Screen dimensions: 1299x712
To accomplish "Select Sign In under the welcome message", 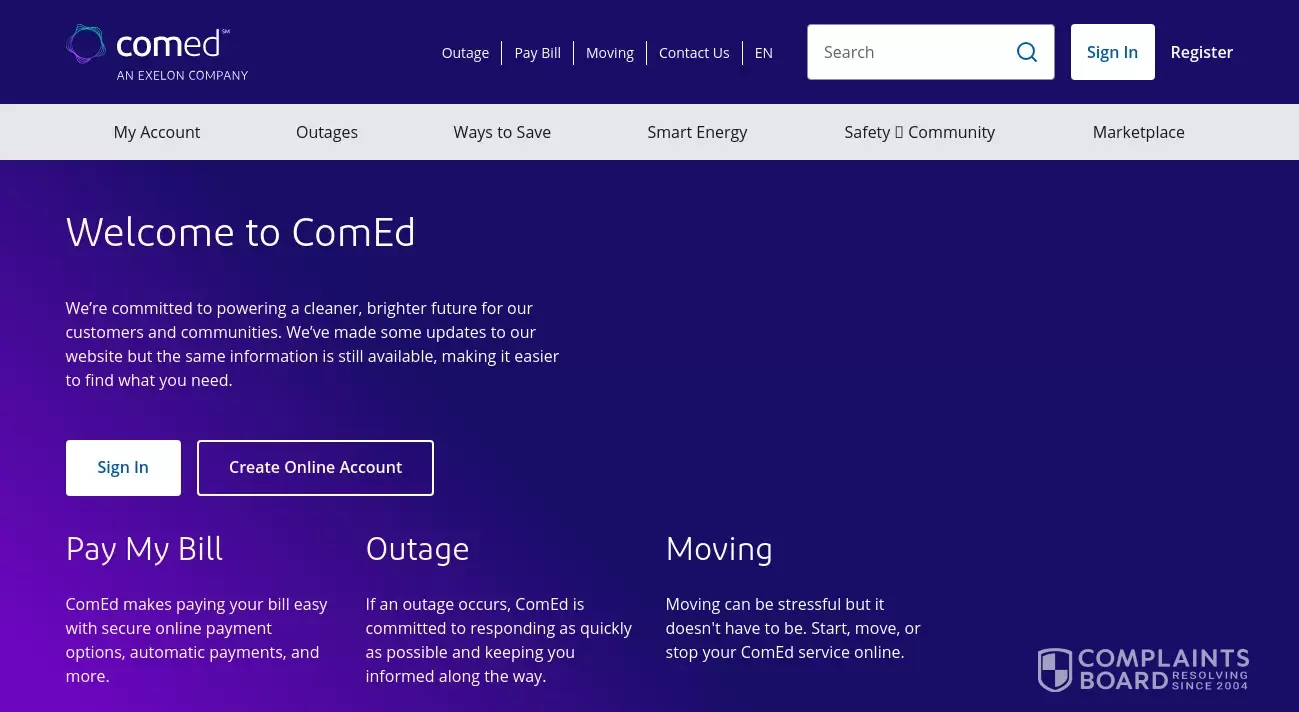I will (x=122, y=467).
